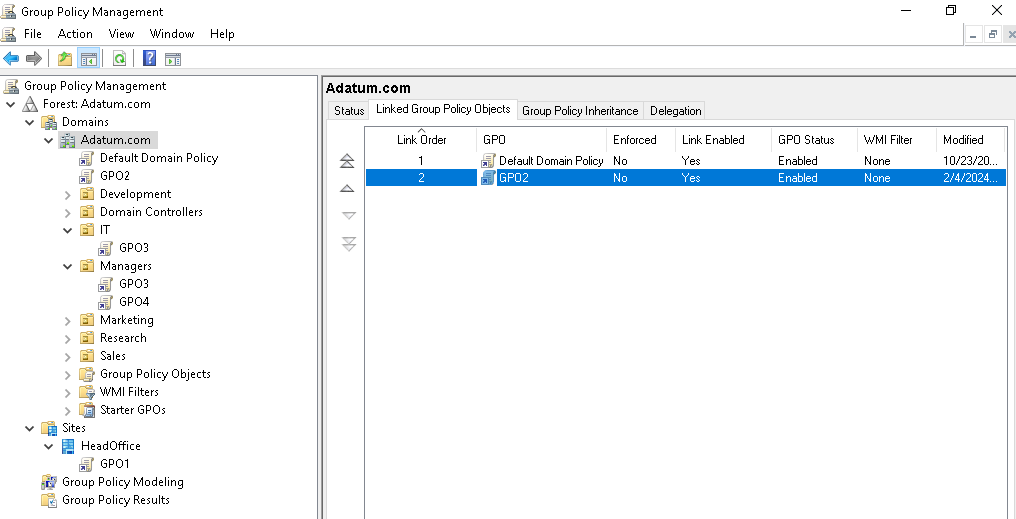Image resolution: width=1016 pixels, height=519 pixels.
Task: Select the Linked Group Policy Objects tab
Action: point(443,109)
